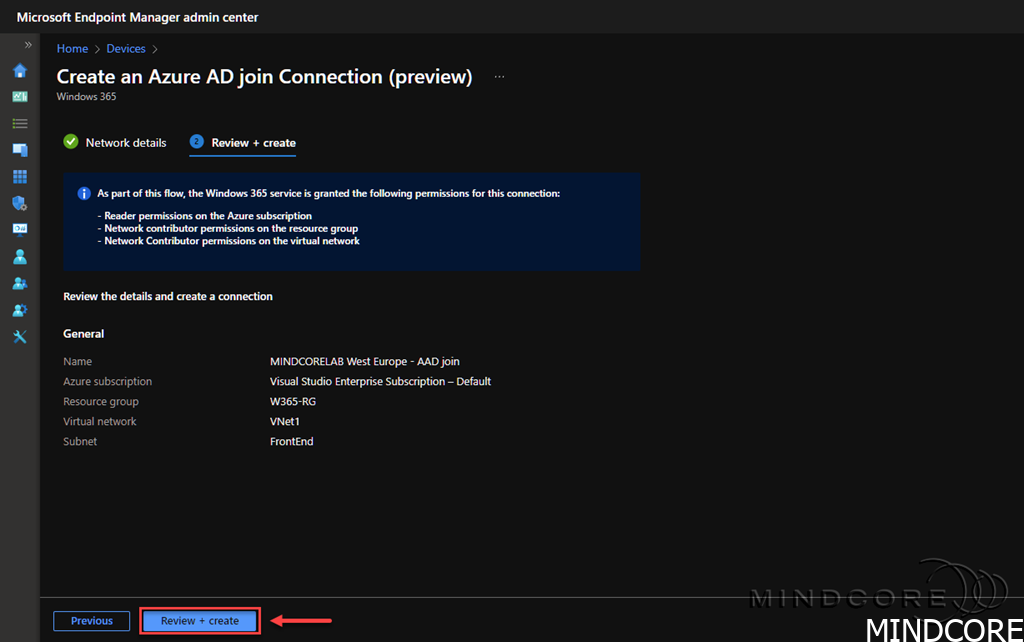Open Troubleshooting wrench icon
Screen dimensions: 1024x642
19,336
